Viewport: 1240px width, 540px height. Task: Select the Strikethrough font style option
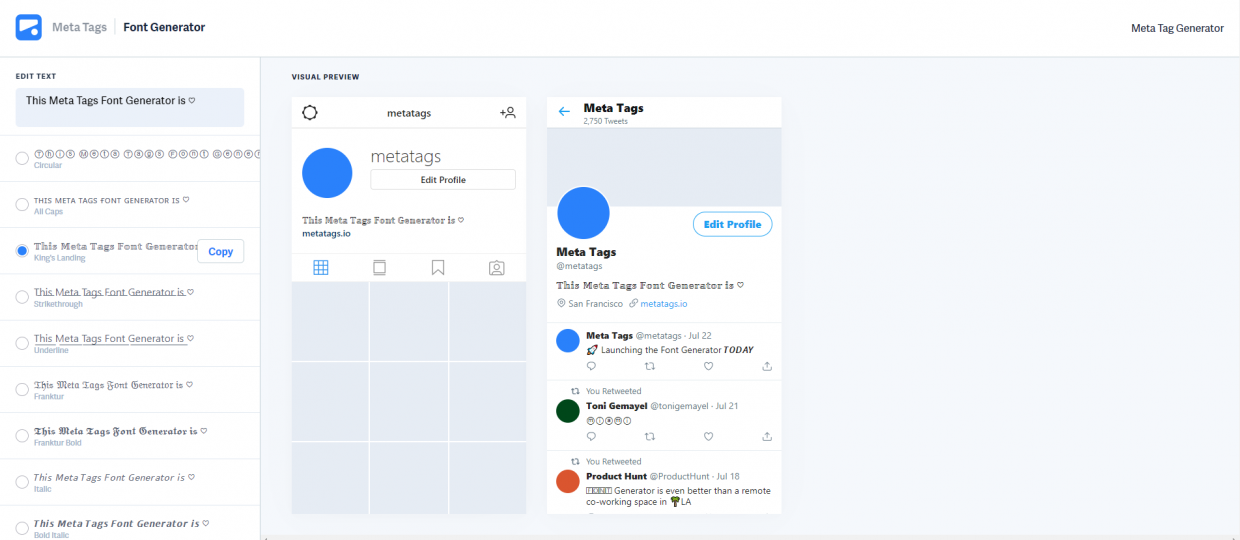pos(22,297)
